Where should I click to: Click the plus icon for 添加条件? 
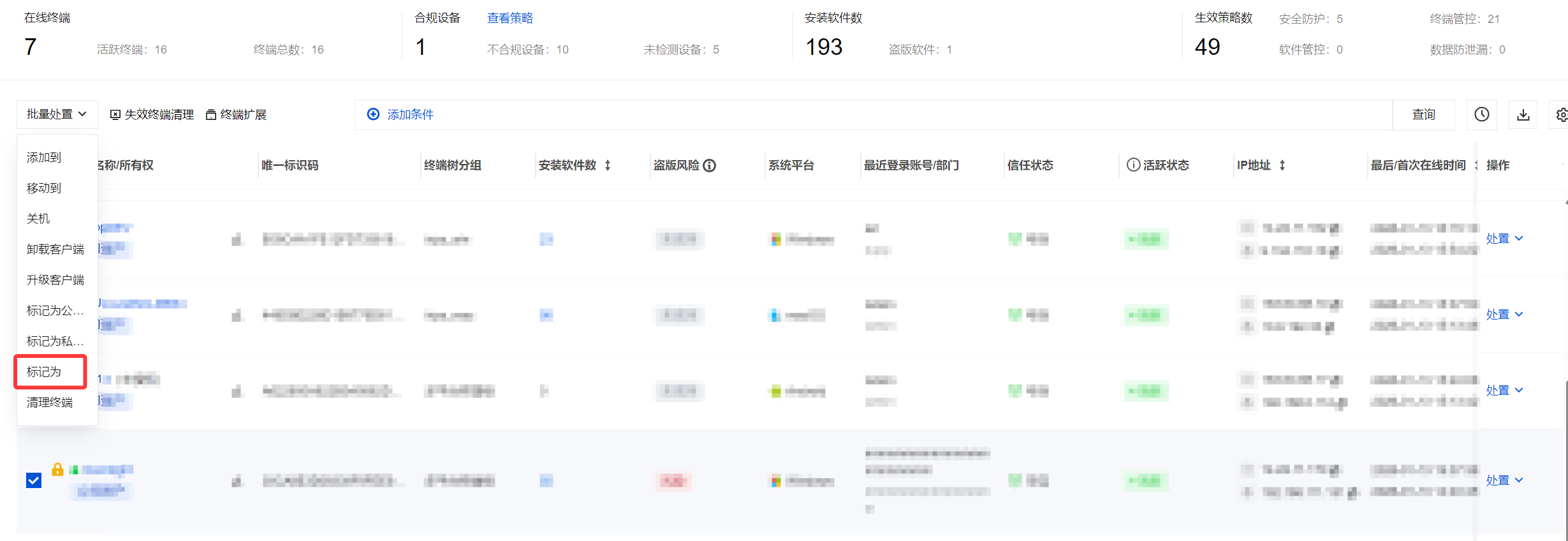click(x=373, y=114)
